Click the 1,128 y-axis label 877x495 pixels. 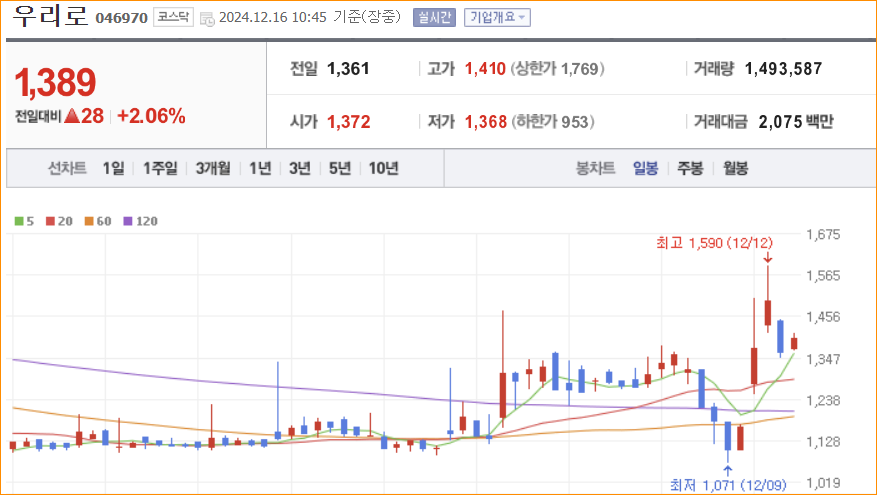823,441
